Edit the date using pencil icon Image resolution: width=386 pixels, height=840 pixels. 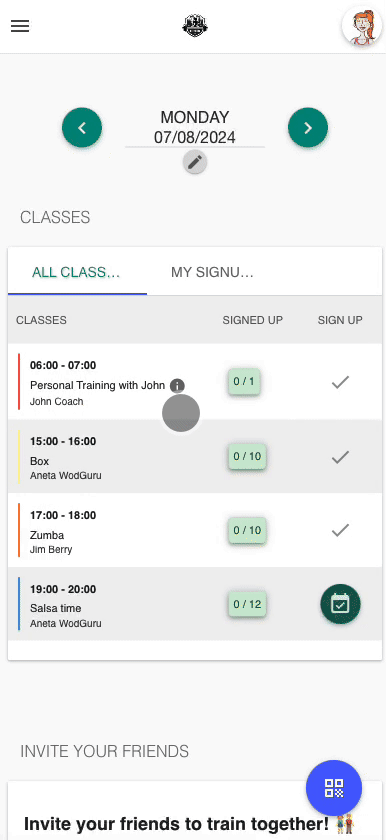coord(195,162)
